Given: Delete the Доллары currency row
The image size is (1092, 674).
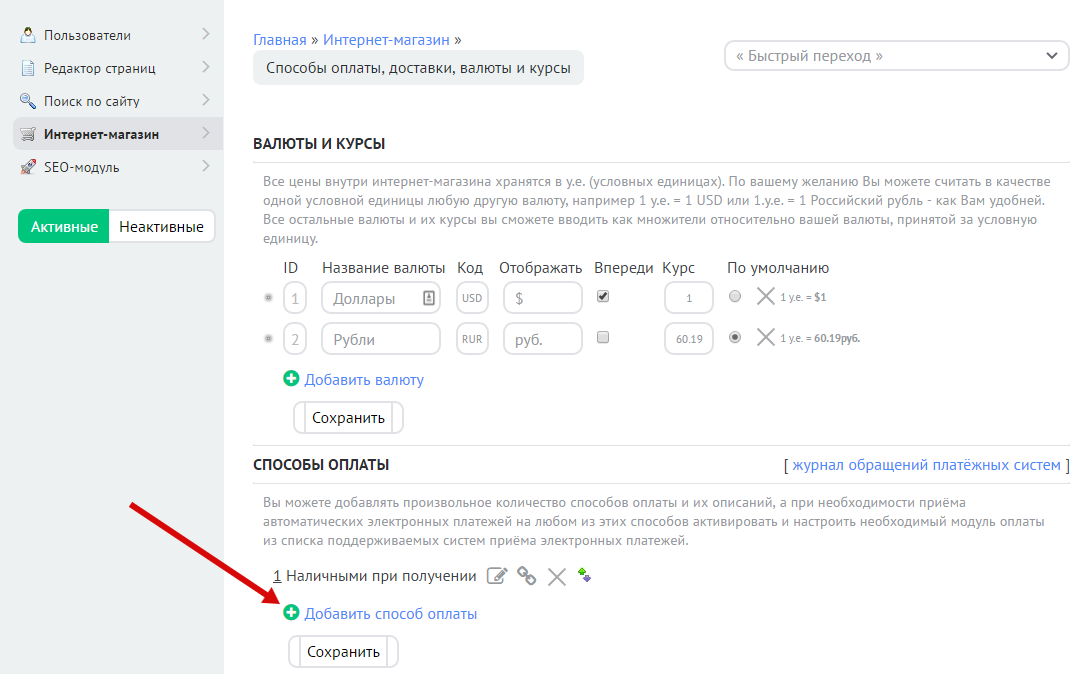Looking at the screenshot, I should pyautogui.click(x=765, y=297).
